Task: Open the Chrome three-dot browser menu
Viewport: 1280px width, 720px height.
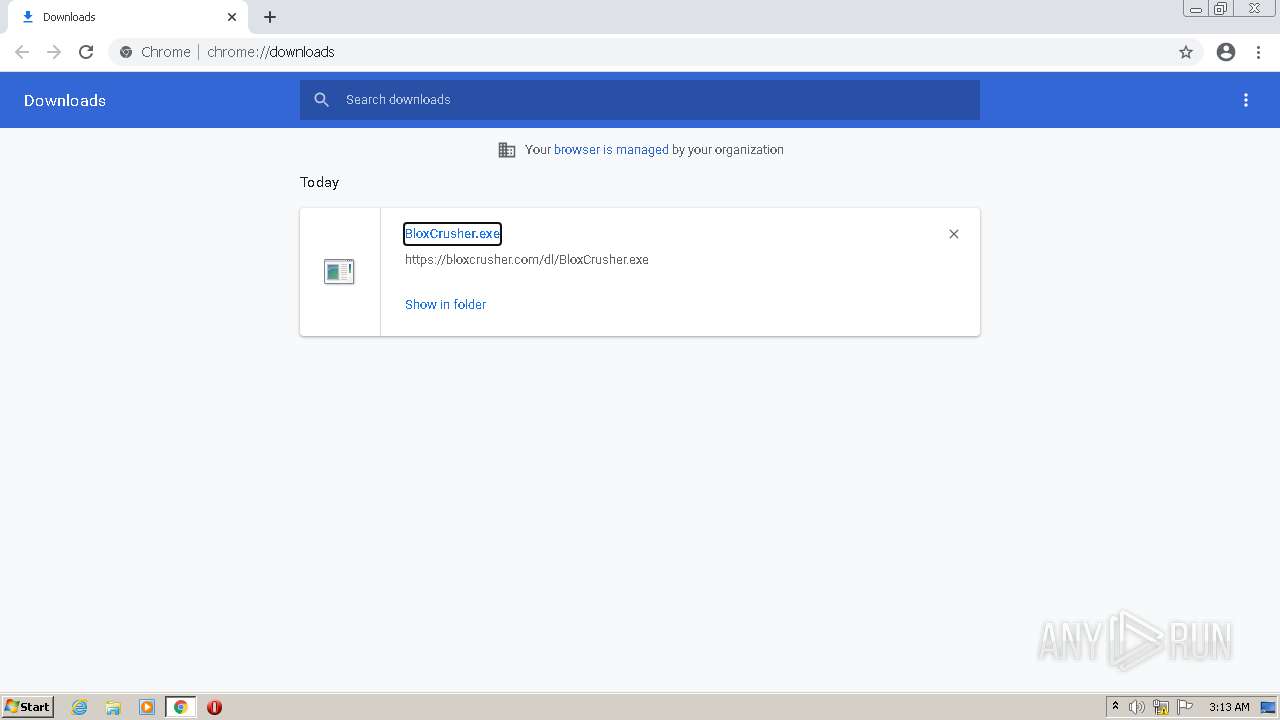Action: 1259,52
